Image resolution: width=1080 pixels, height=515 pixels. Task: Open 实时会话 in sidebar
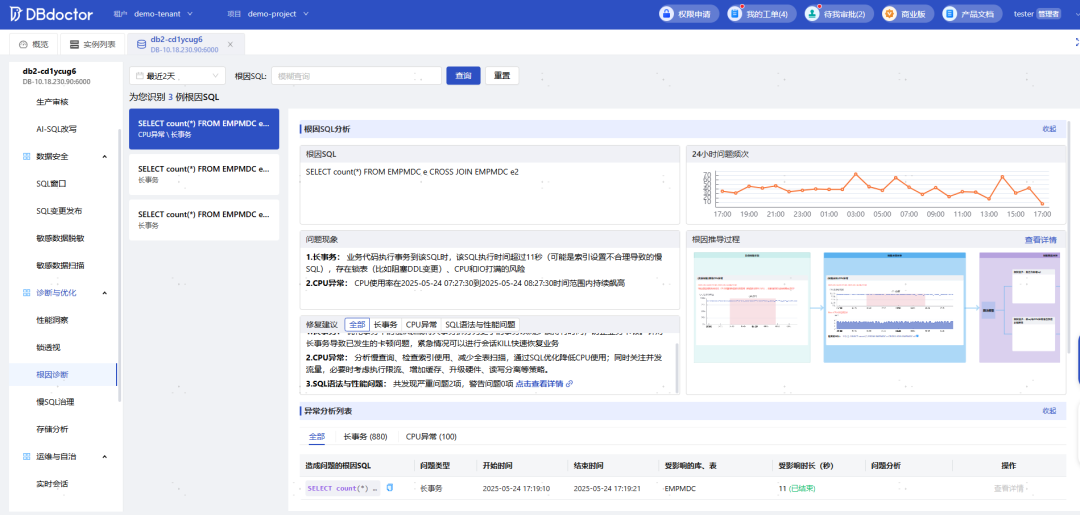point(52,483)
